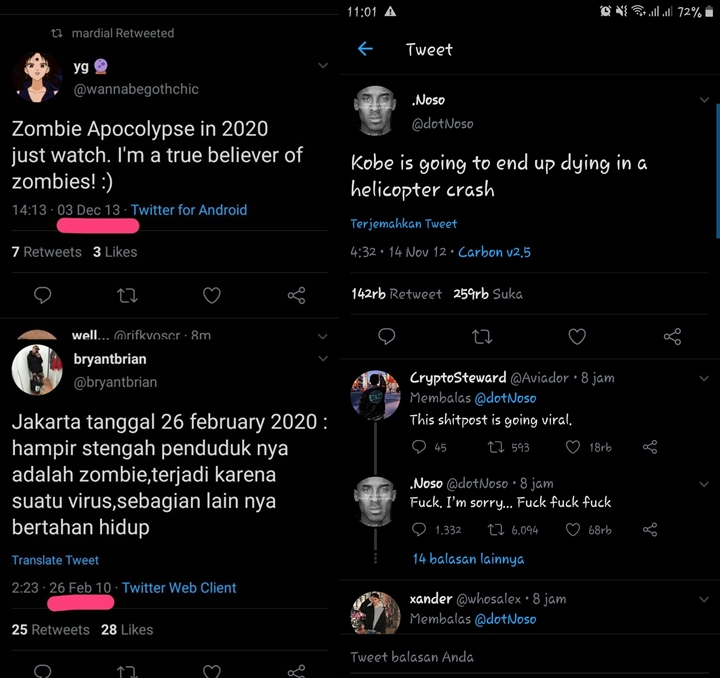The width and height of the screenshot is (720, 678).
Task: Reply to yg's Zombie Apocolypse tweet
Action: pos(43,296)
